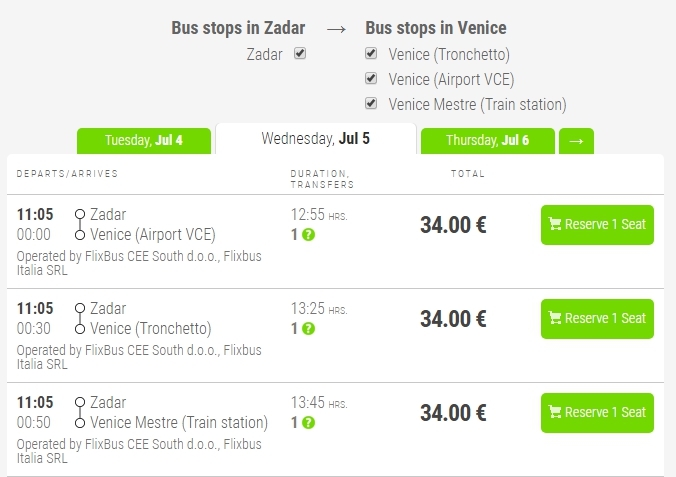
Task: Click help icon next to 13:25 trip transfers
Action: coord(308,328)
